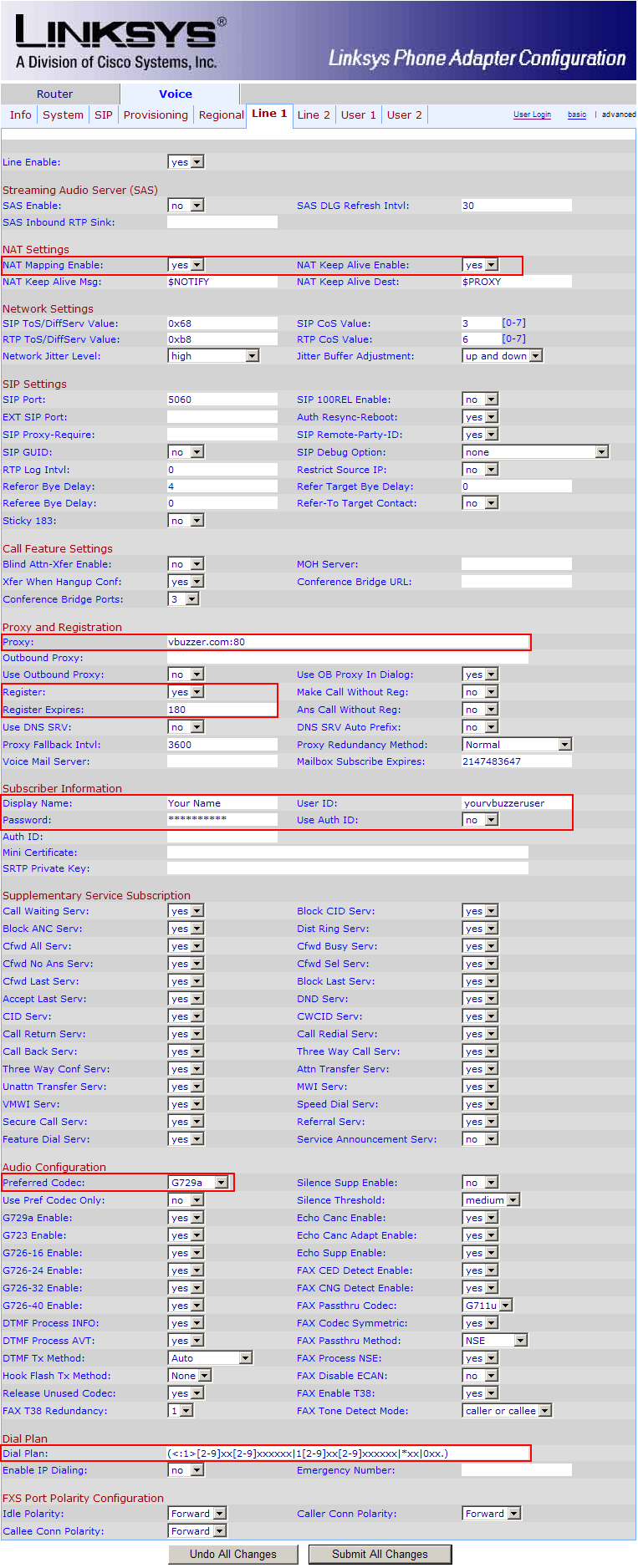
Task: Open the User 2 tab
Action: [404, 115]
